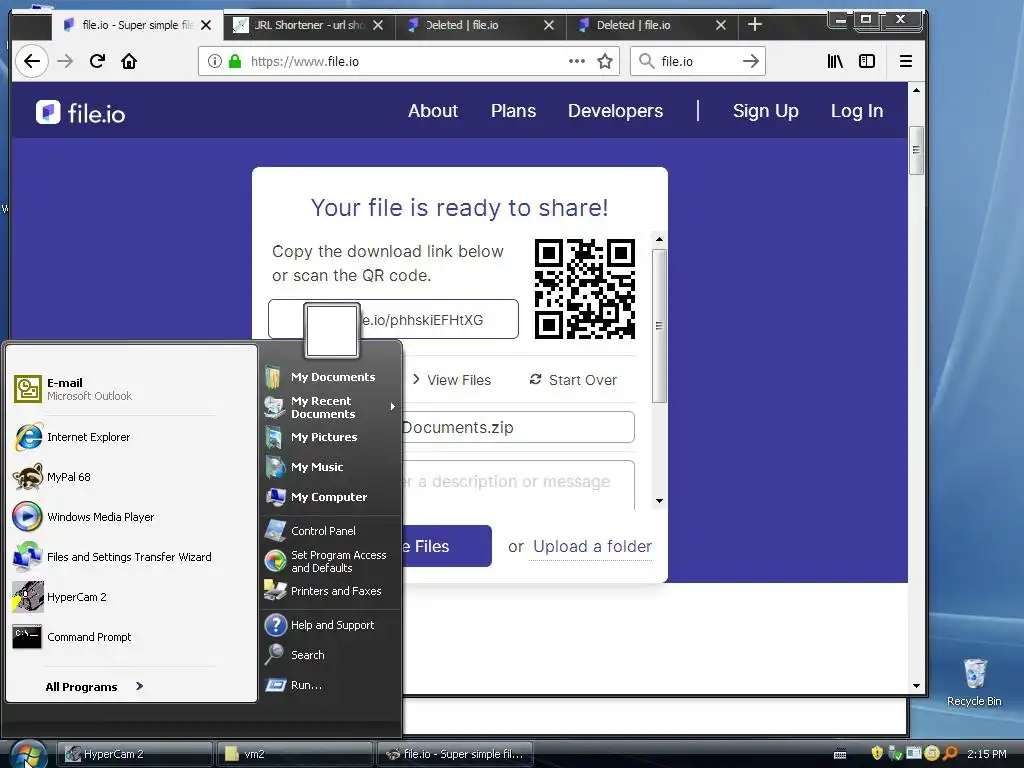
Task: Expand My Recent Documents submenu
Action: click(330, 407)
